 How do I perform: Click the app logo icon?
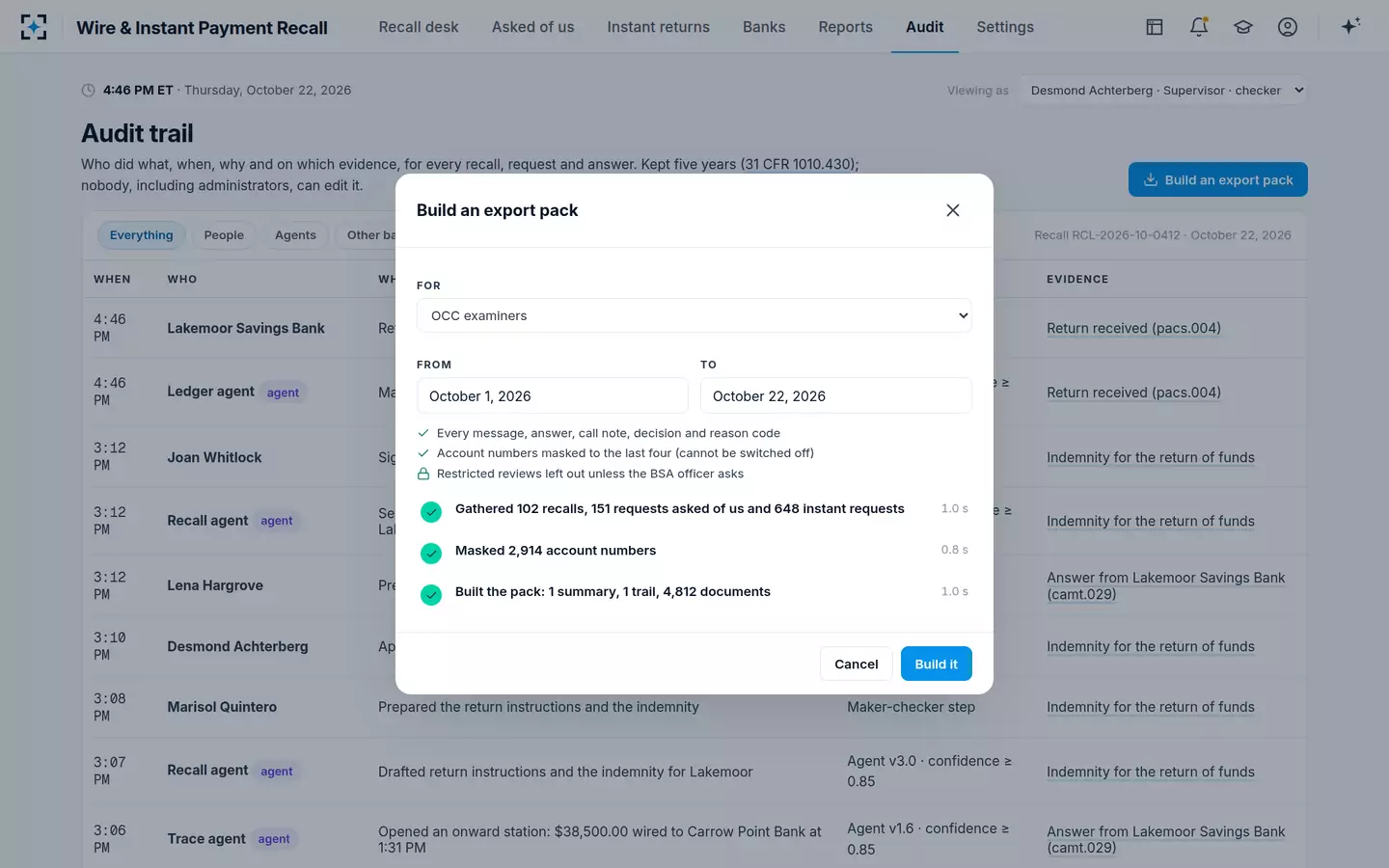34,27
